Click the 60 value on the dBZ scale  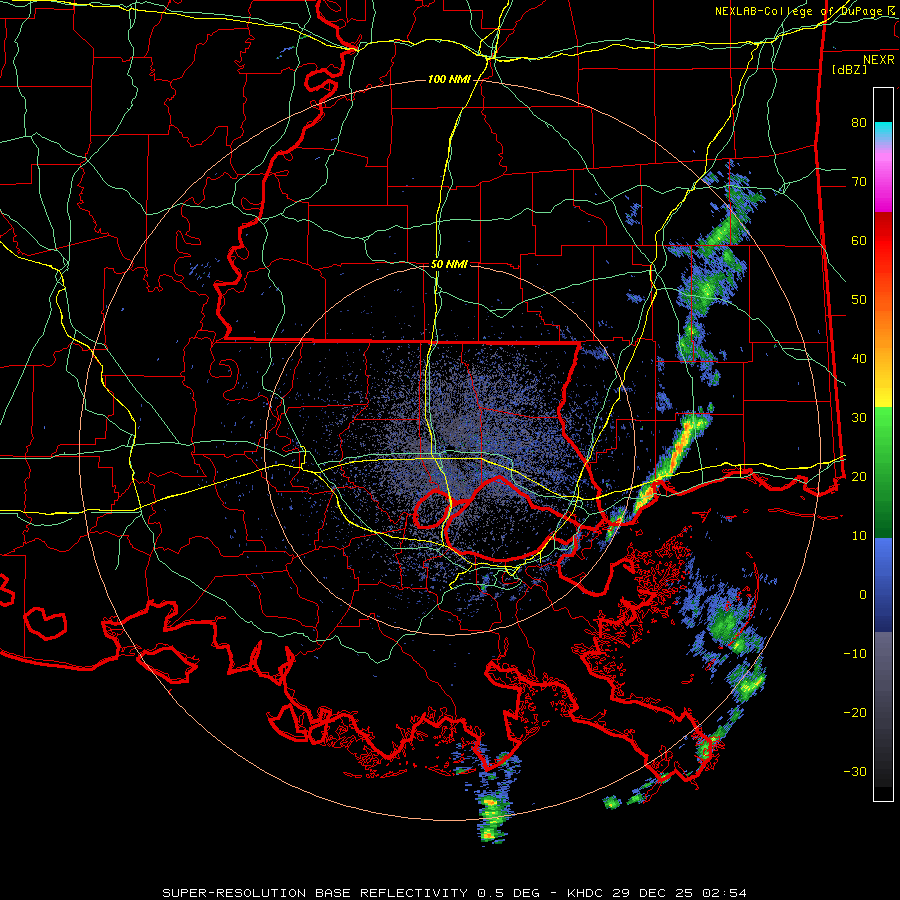tap(859, 241)
